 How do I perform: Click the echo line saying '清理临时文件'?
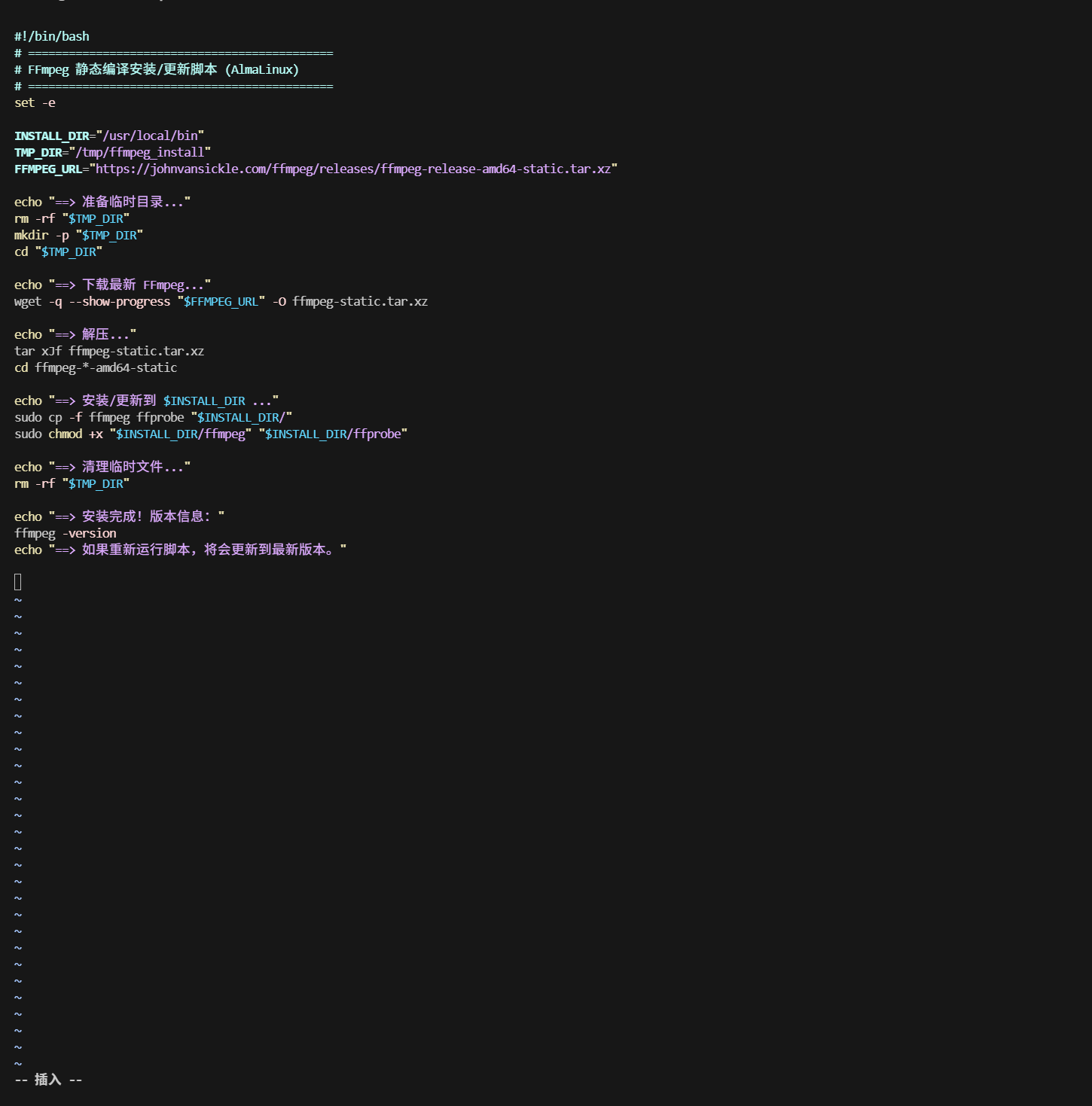tap(102, 467)
